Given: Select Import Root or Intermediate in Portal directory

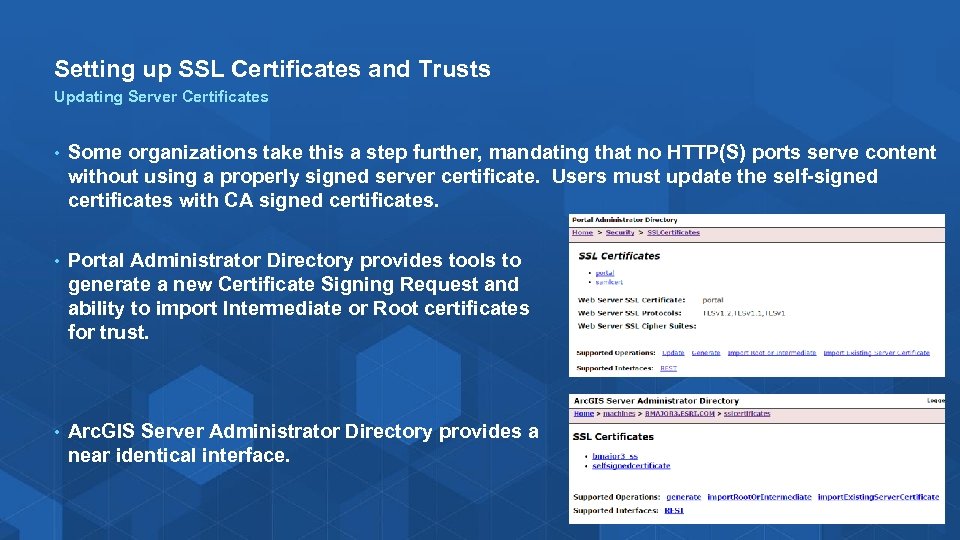Looking at the screenshot, I should (772, 353).
